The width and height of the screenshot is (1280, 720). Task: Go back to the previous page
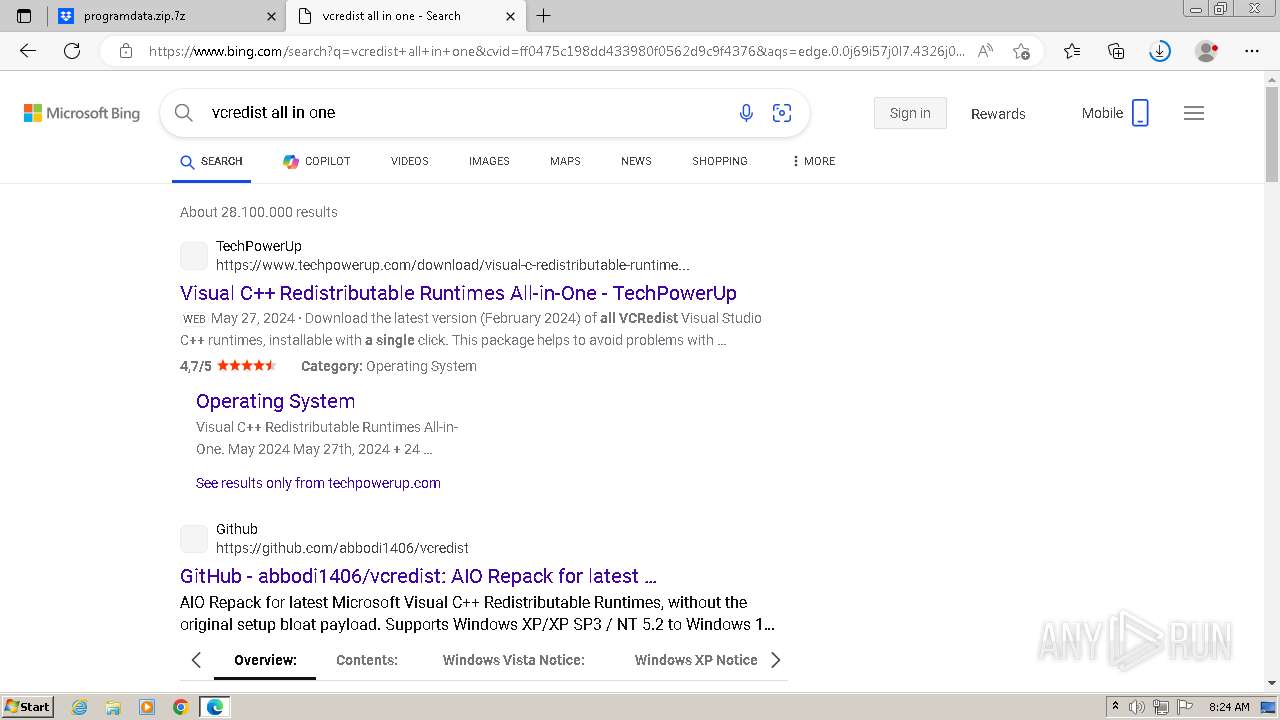click(x=28, y=51)
